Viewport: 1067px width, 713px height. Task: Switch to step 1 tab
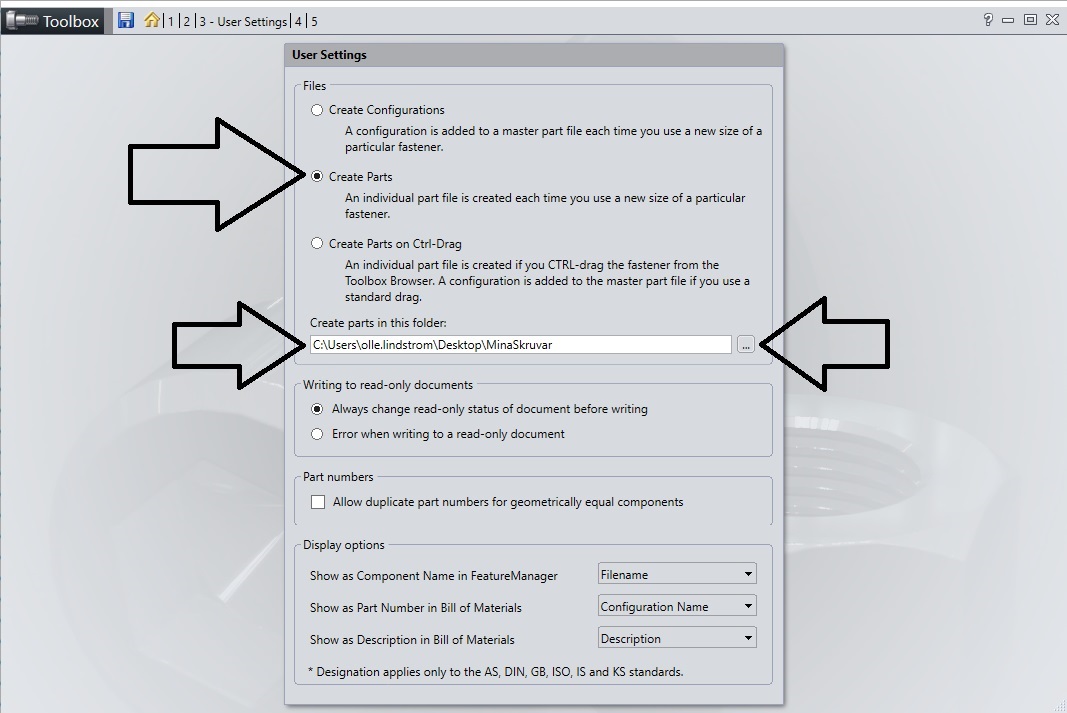(x=171, y=21)
